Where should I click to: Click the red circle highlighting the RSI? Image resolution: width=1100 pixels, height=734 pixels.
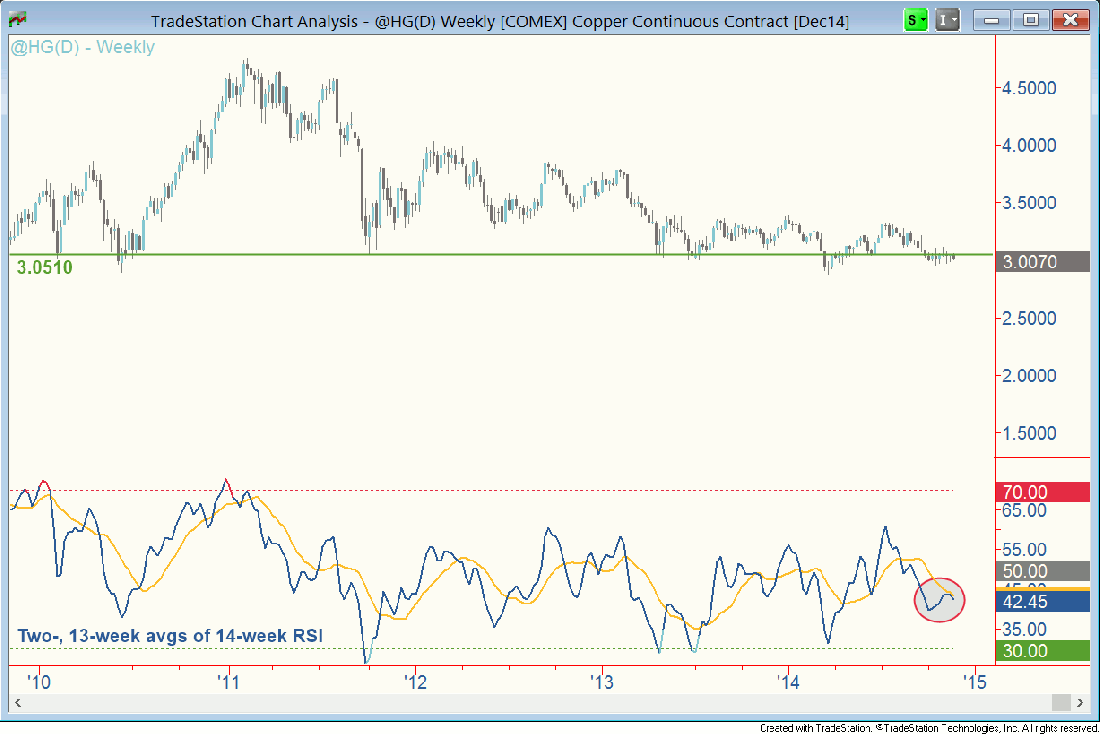pyautogui.click(x=940, y=600)
